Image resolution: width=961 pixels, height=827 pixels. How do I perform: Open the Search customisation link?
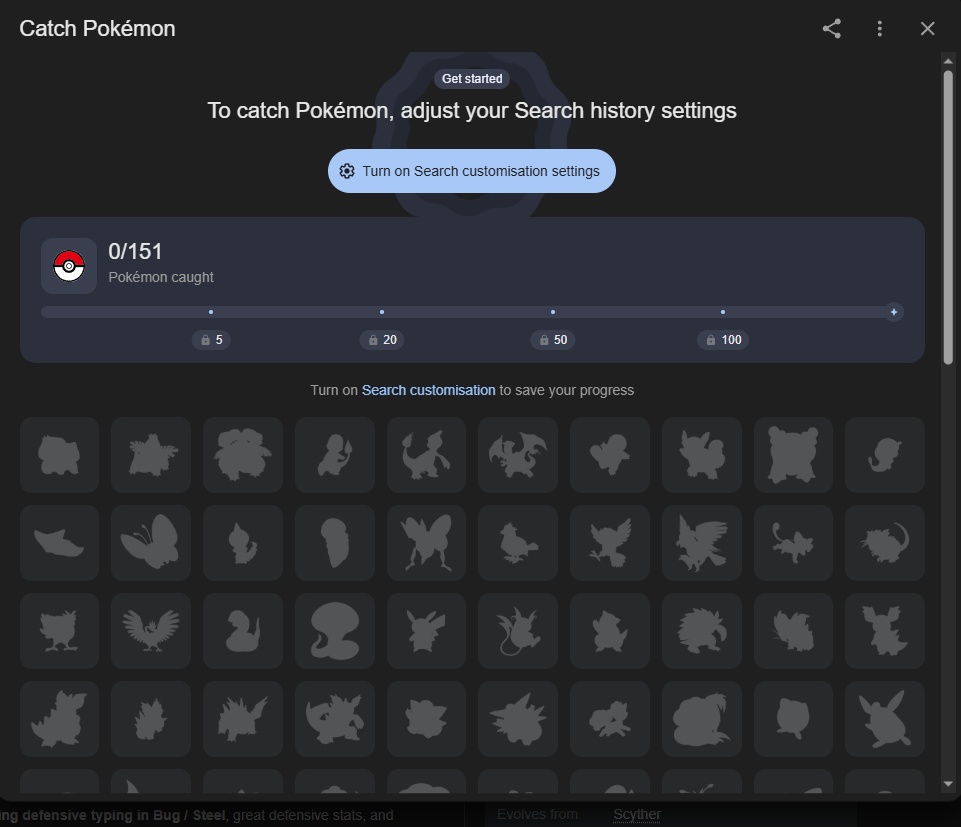point(428,390)
